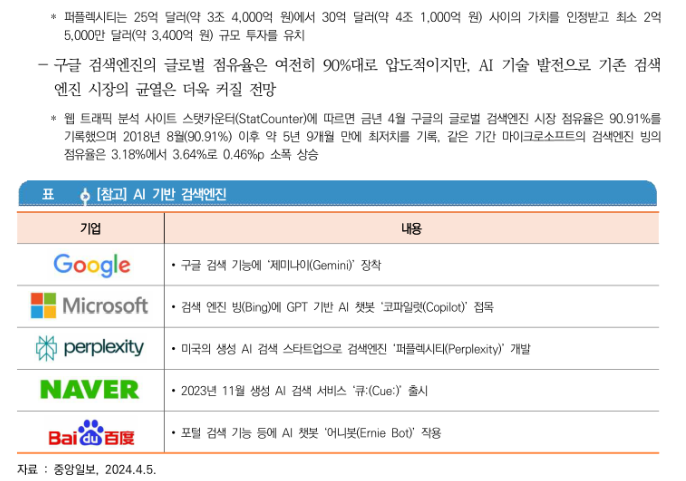Click the perplexity logo in the table
686x481 pixels.
pos(90,348)
